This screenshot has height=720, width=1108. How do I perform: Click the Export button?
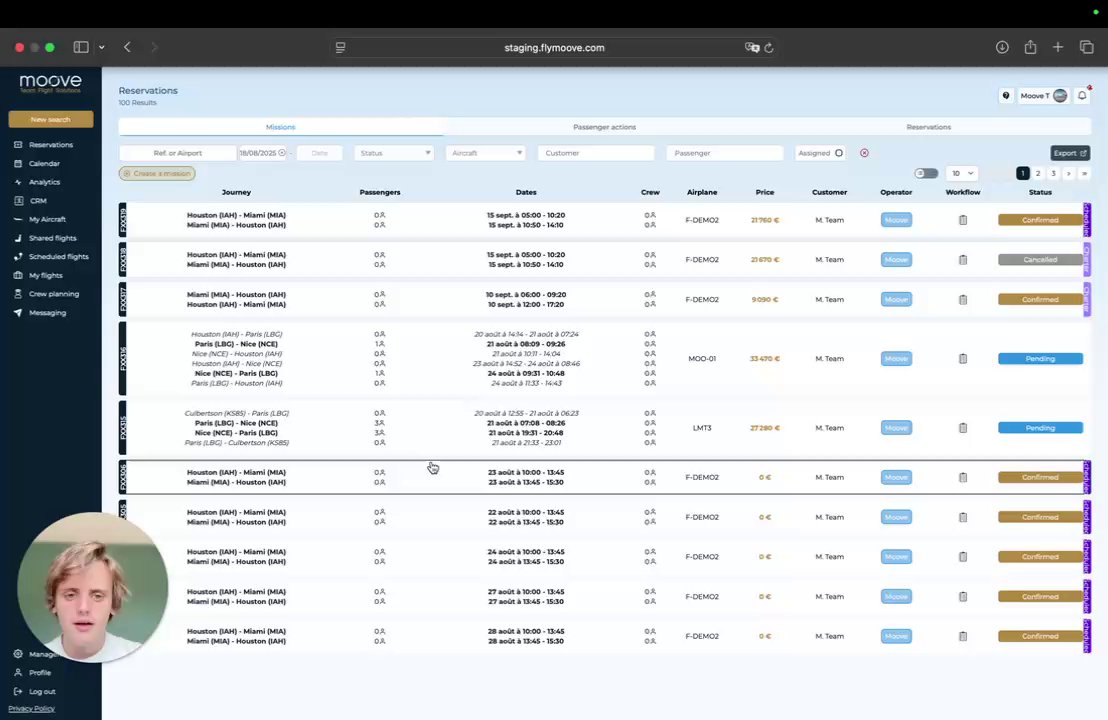1070,153
